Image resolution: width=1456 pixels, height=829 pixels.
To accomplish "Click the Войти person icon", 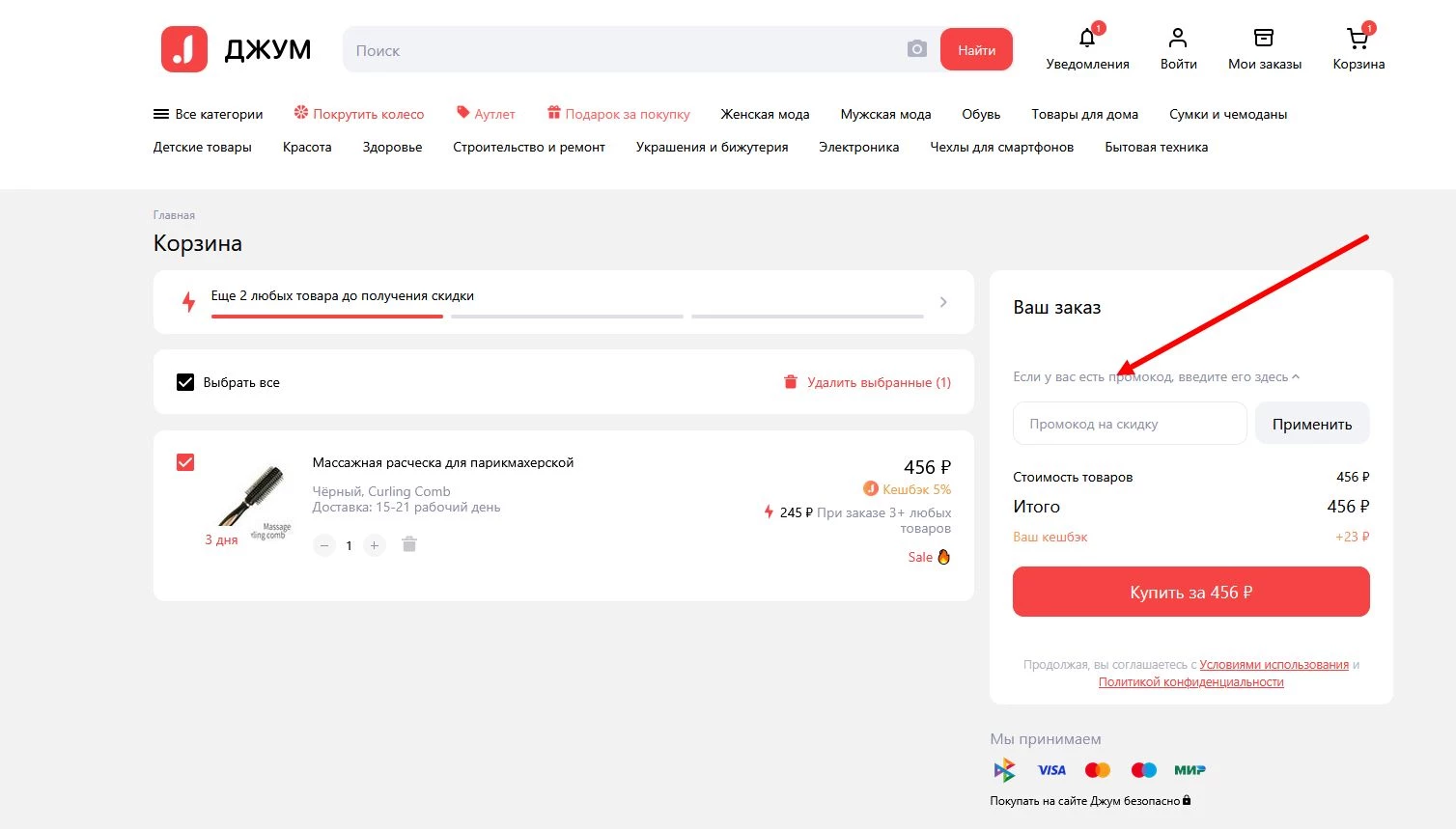I will pyautogui.click(x=1178, y=37).
